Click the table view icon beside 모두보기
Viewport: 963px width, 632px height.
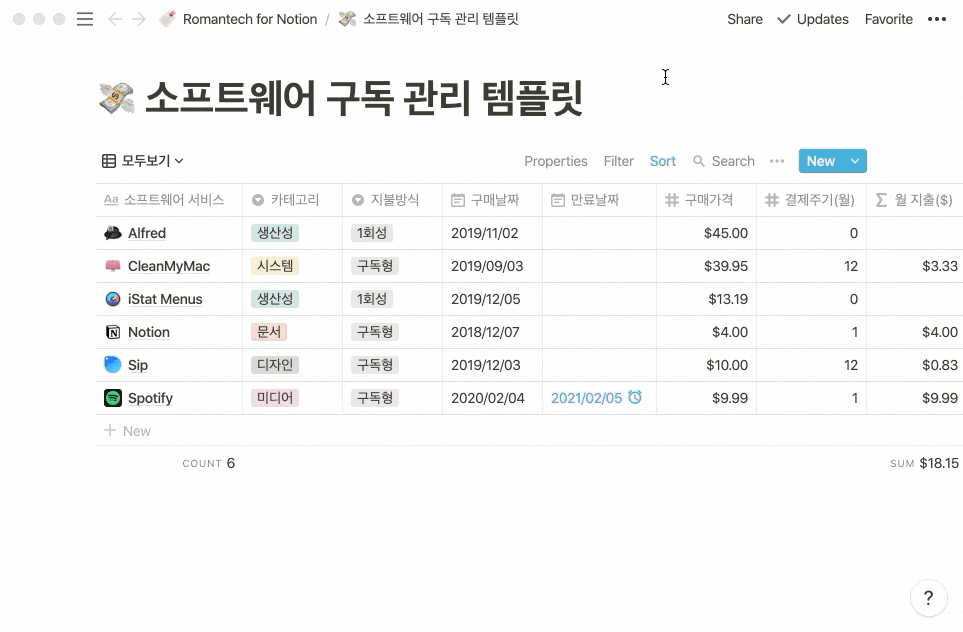[x=109, y=161]
